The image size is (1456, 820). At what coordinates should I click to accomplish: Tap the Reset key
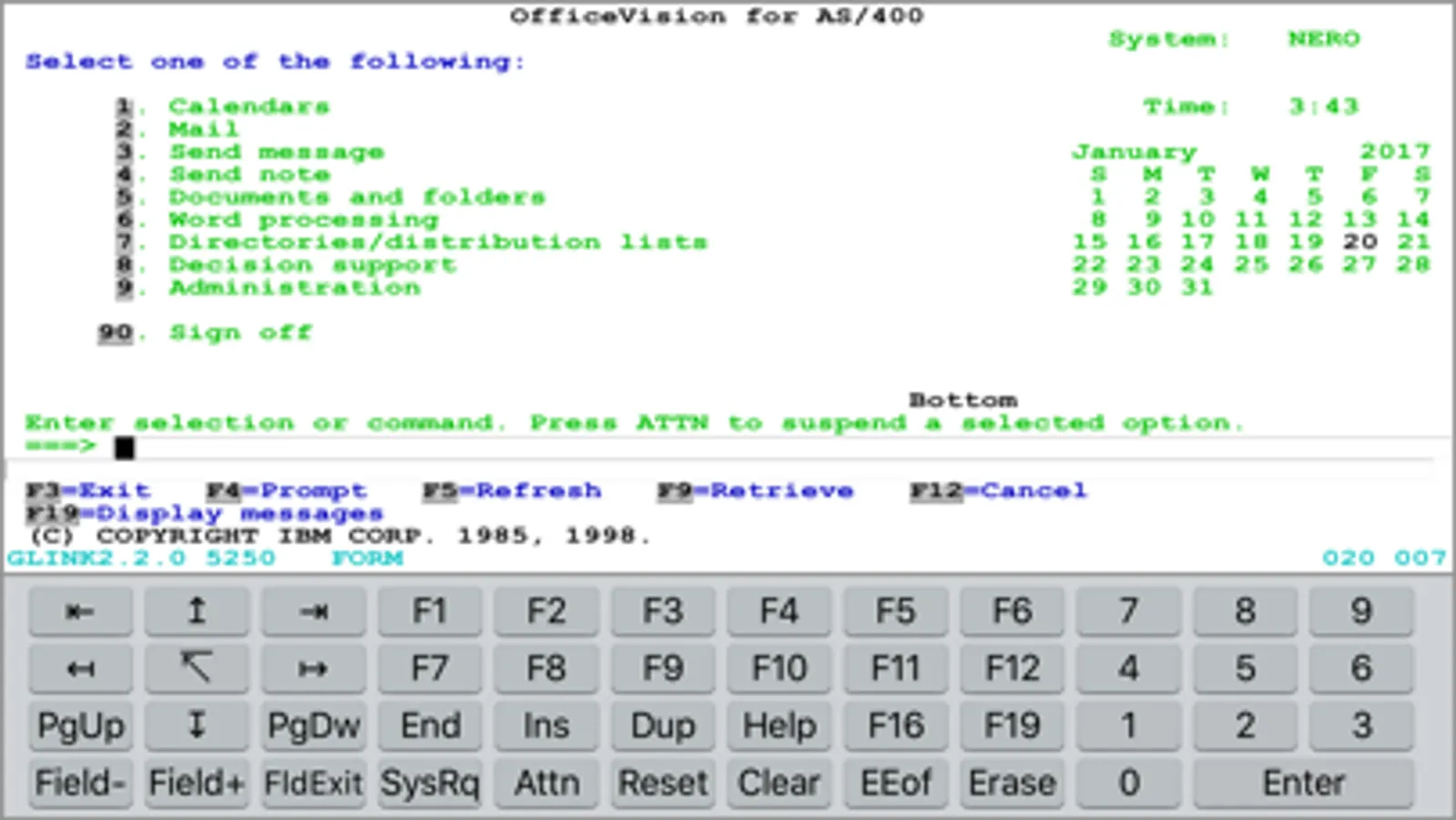coord(663,784)
